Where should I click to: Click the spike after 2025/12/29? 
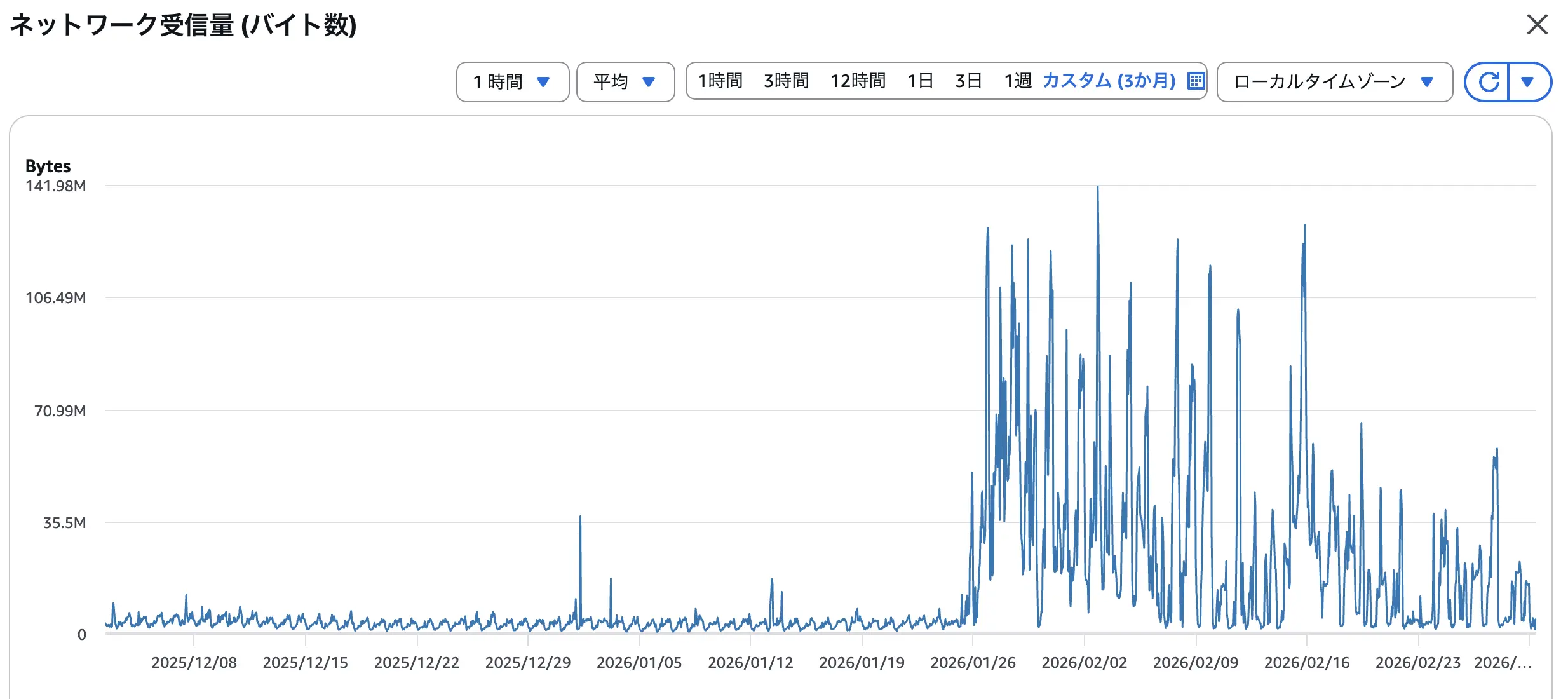(x=580, y=518)
